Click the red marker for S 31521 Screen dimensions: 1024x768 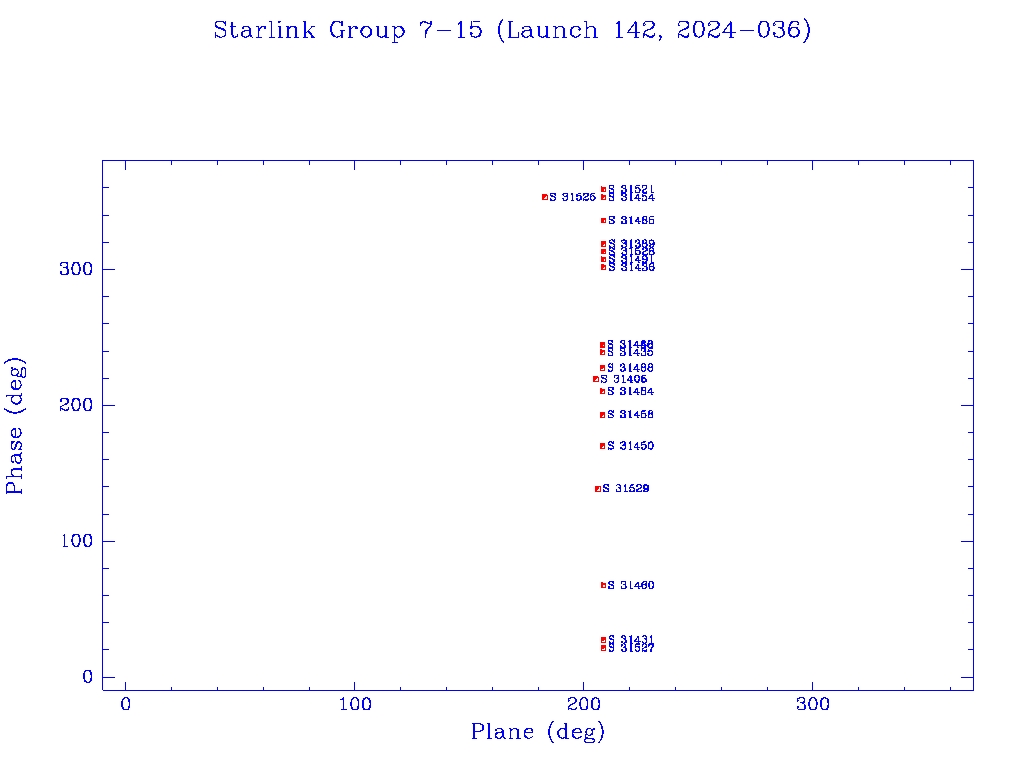tap(603, 189)
